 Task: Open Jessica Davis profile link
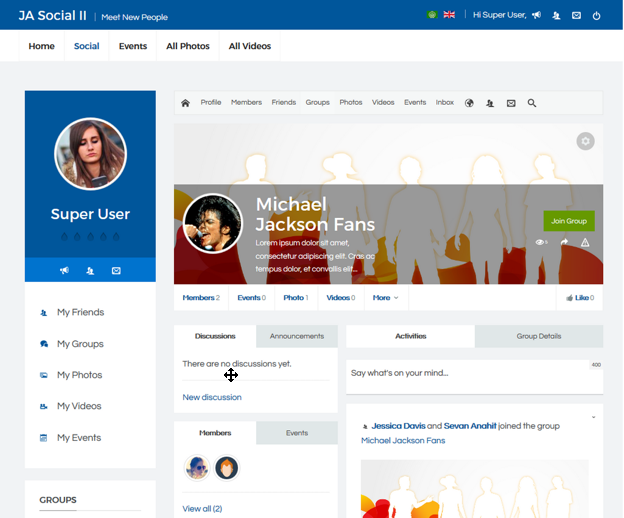click(398, 426)
